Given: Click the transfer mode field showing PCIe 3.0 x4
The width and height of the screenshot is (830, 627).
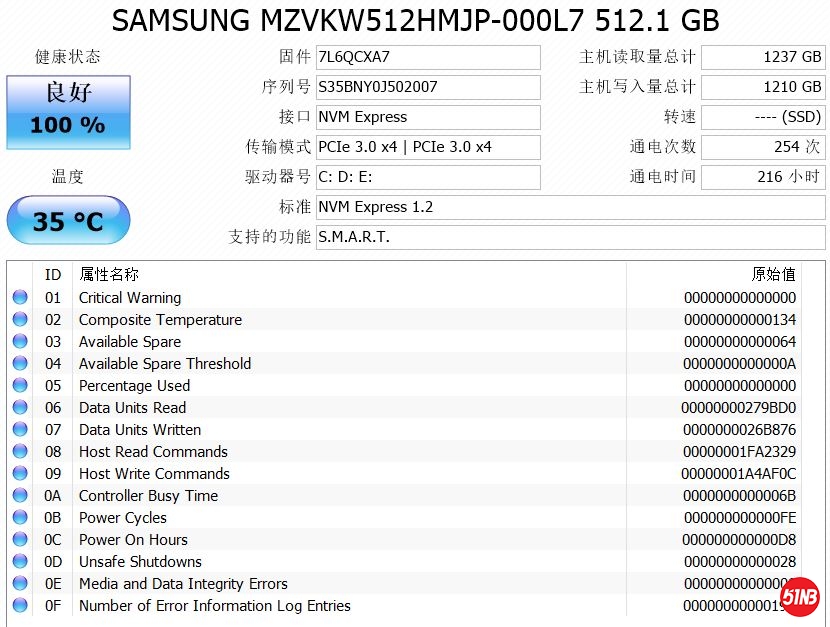Looking at the screenshot, I should (428, 147).
